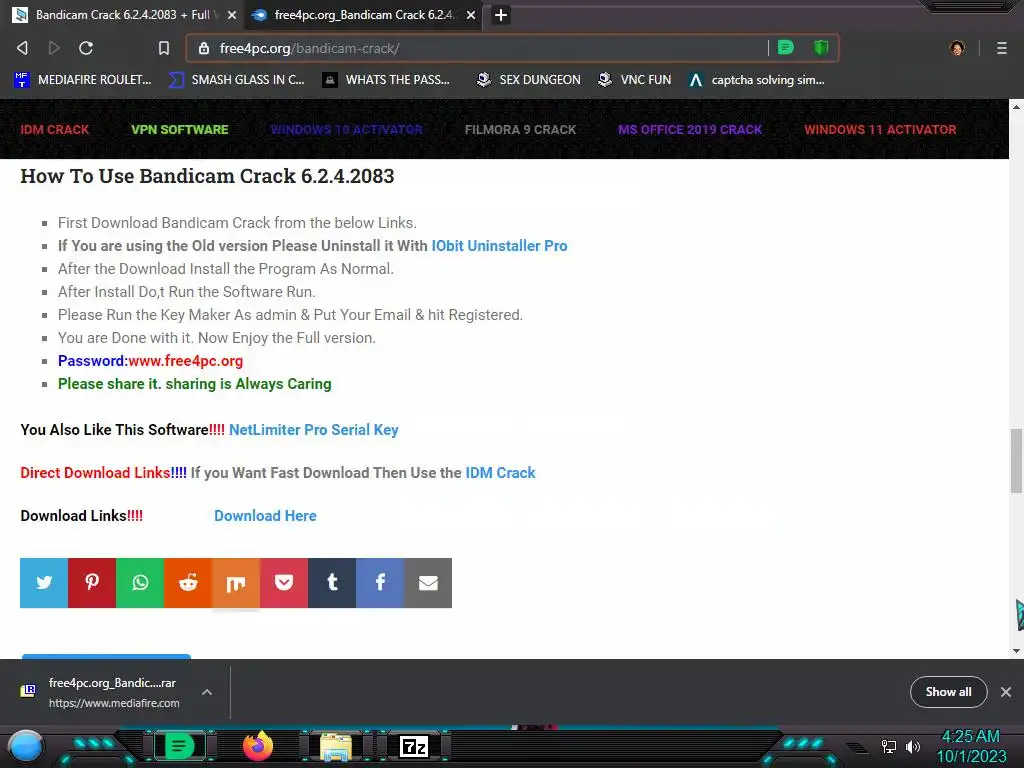Reload the current page

pos(86,48)
